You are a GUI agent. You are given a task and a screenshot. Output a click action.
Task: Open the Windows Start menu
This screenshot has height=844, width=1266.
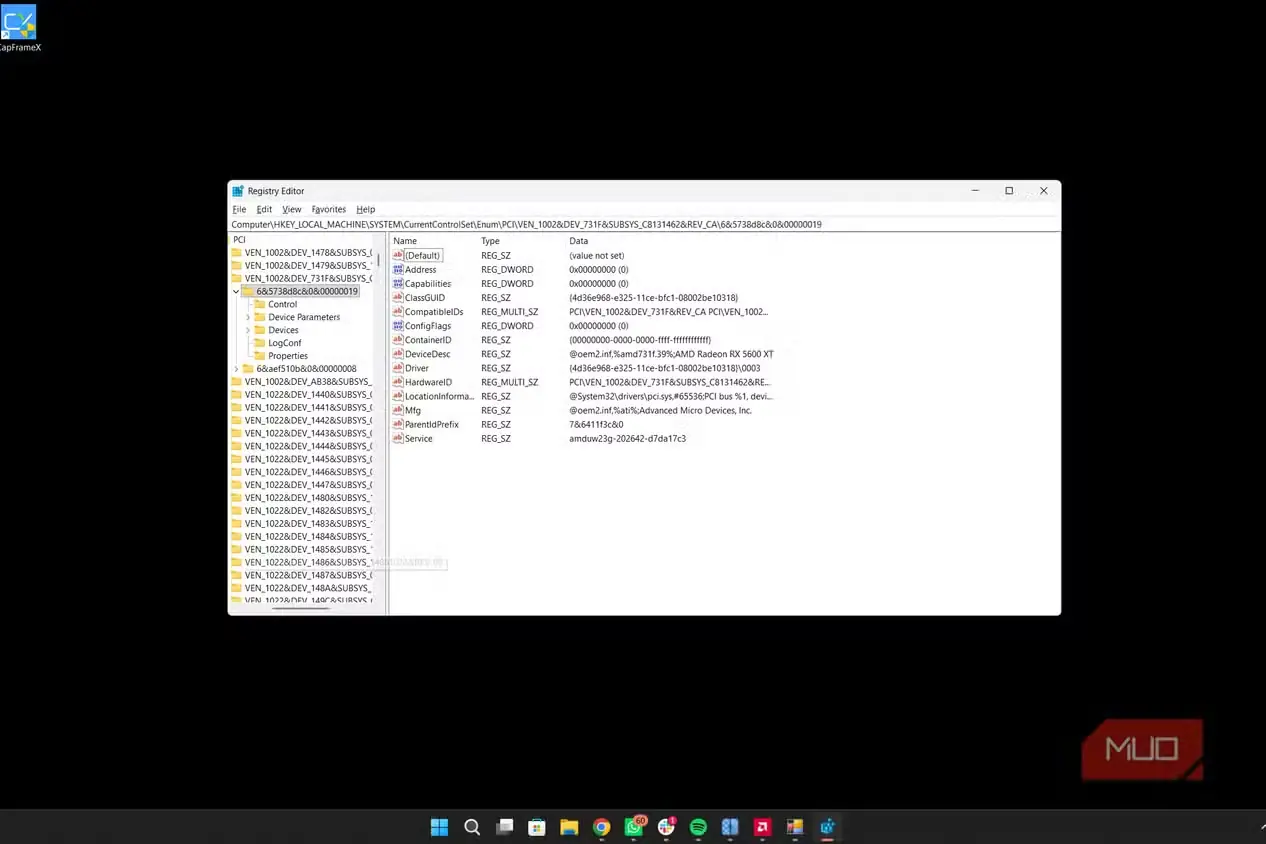(x=439, y=827)
